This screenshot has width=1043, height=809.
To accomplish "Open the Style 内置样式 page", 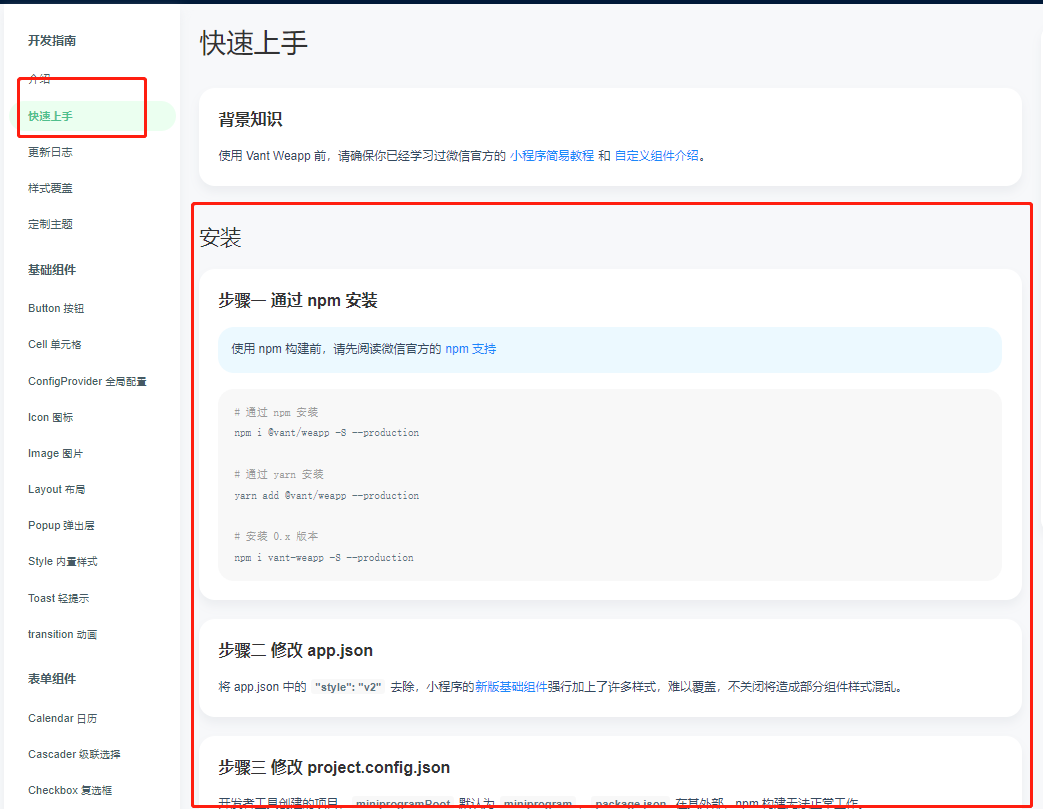I will point(63,562).
